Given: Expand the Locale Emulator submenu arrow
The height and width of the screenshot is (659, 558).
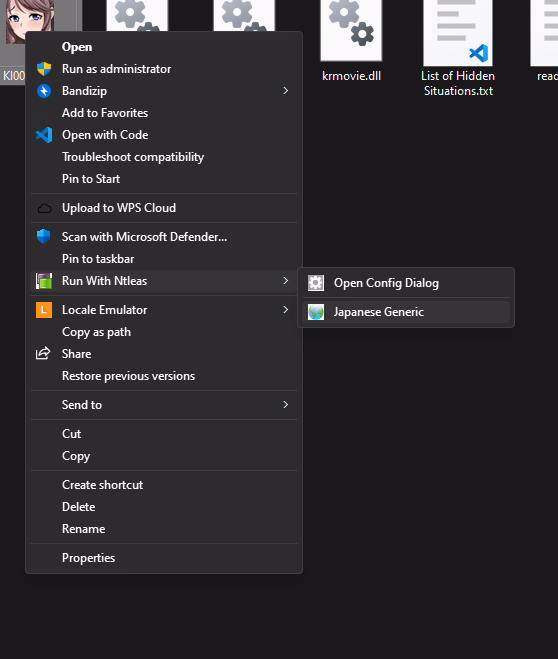Looking at the screenshot, I should (286, 310).
